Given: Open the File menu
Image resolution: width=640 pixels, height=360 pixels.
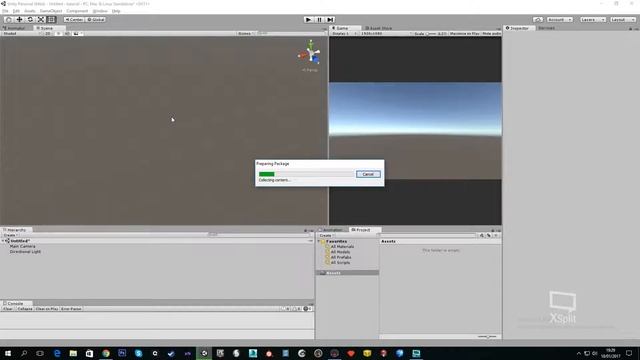Looking at the screenshot, I should [x=5, y=11].
